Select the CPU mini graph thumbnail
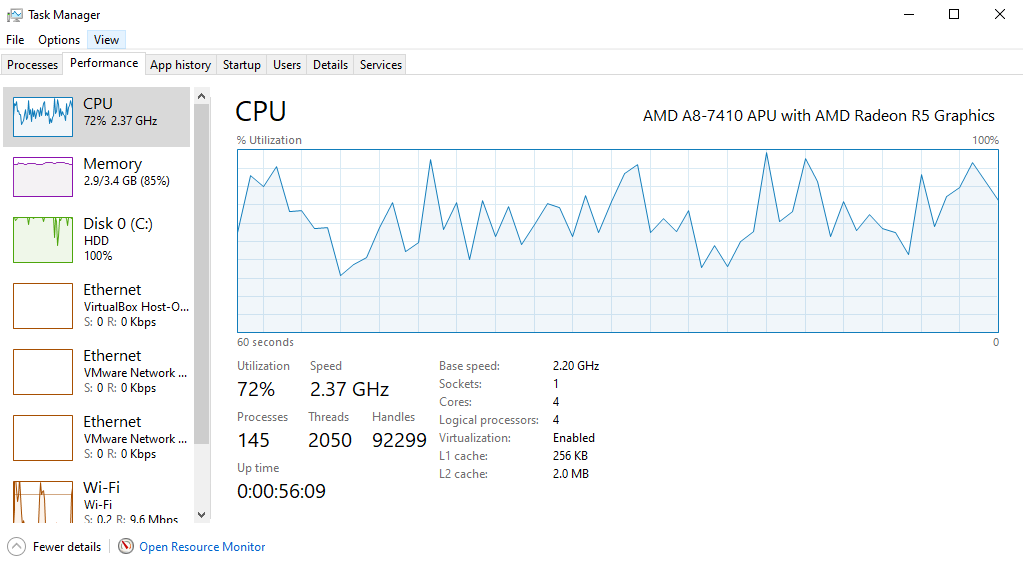1023x571 pixels. [x=43, y=117]
